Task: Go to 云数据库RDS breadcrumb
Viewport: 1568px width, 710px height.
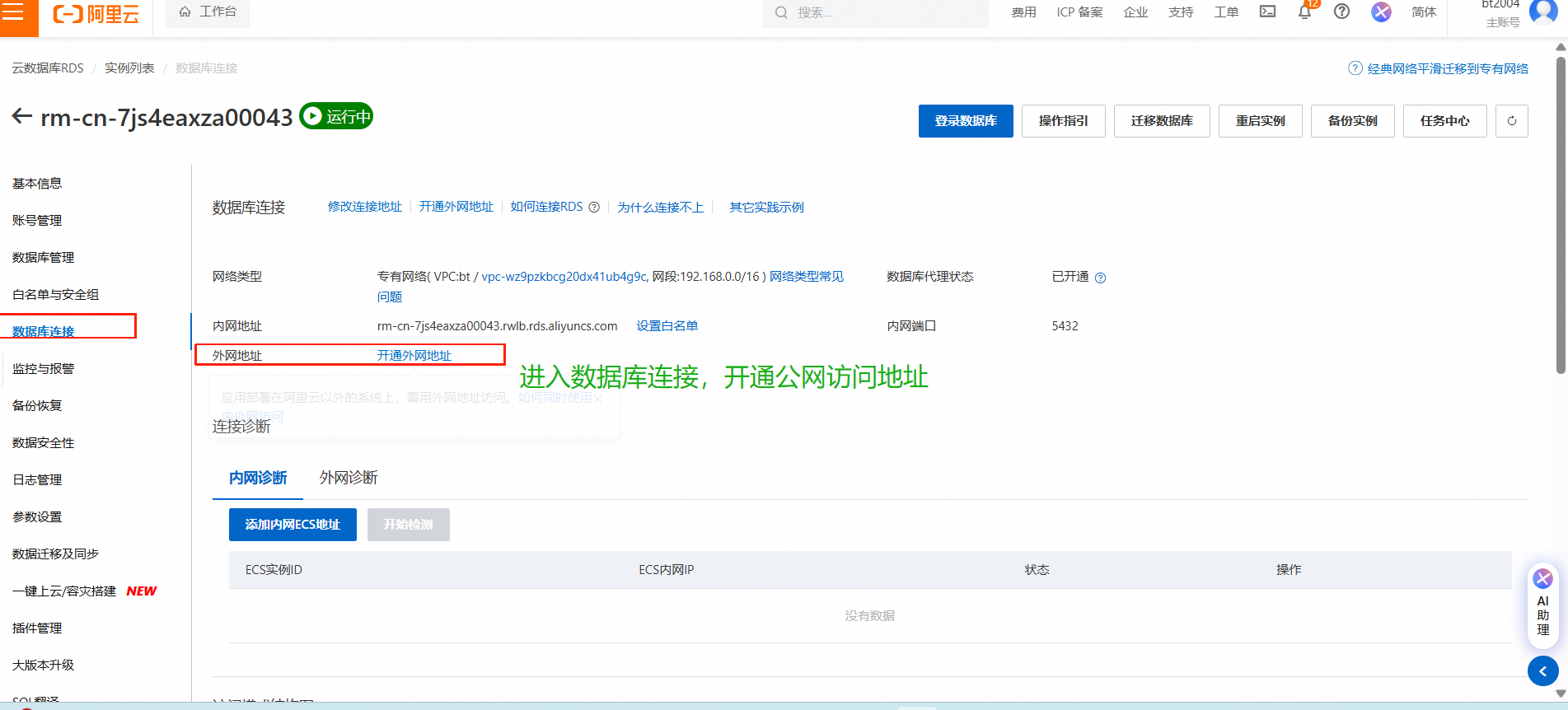Action: click(x=48, y=68)
